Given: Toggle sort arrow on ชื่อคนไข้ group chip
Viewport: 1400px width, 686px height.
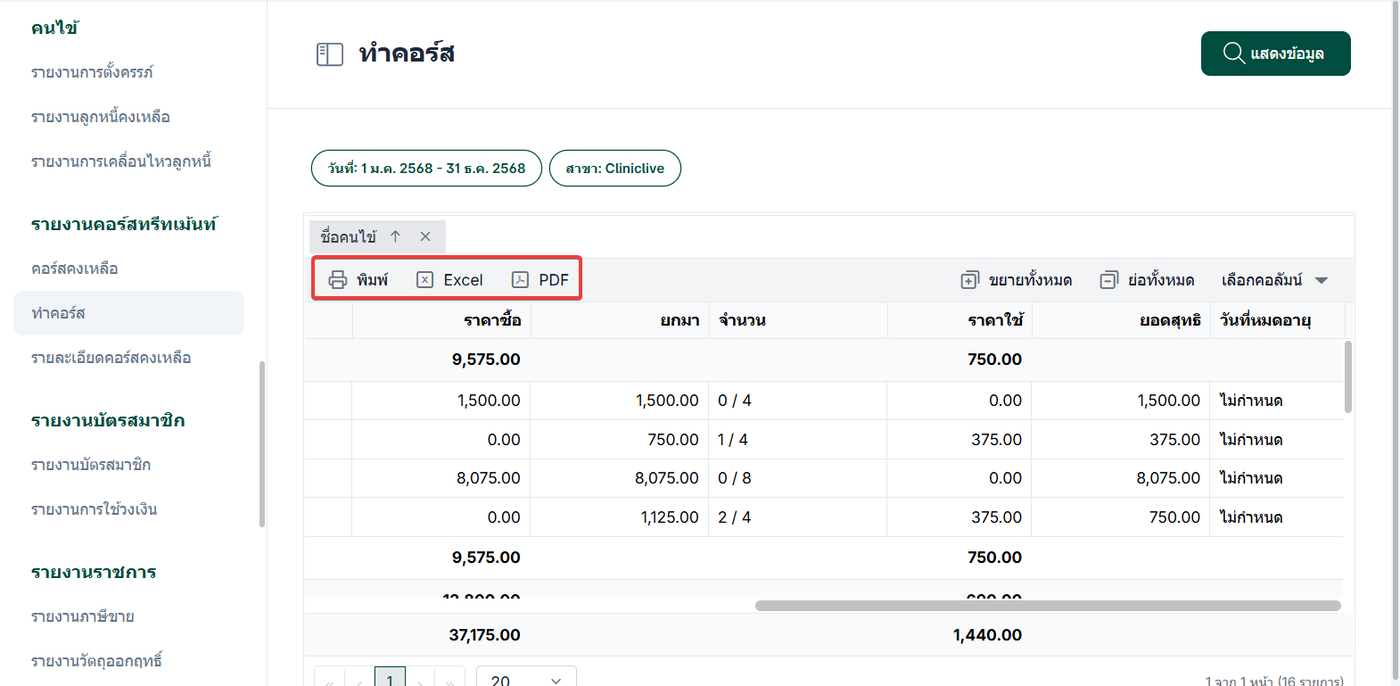Looking at the screenshot, I should (395, 237).
